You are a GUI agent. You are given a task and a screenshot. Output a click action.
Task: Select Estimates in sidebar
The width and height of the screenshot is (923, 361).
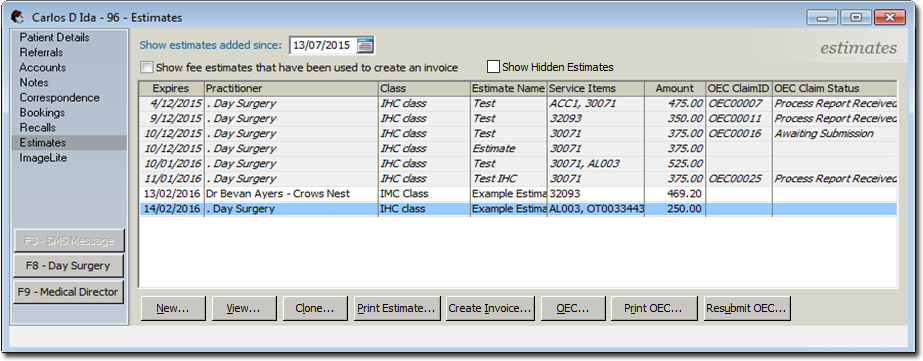pyautogui.click(x=68, y=143)
